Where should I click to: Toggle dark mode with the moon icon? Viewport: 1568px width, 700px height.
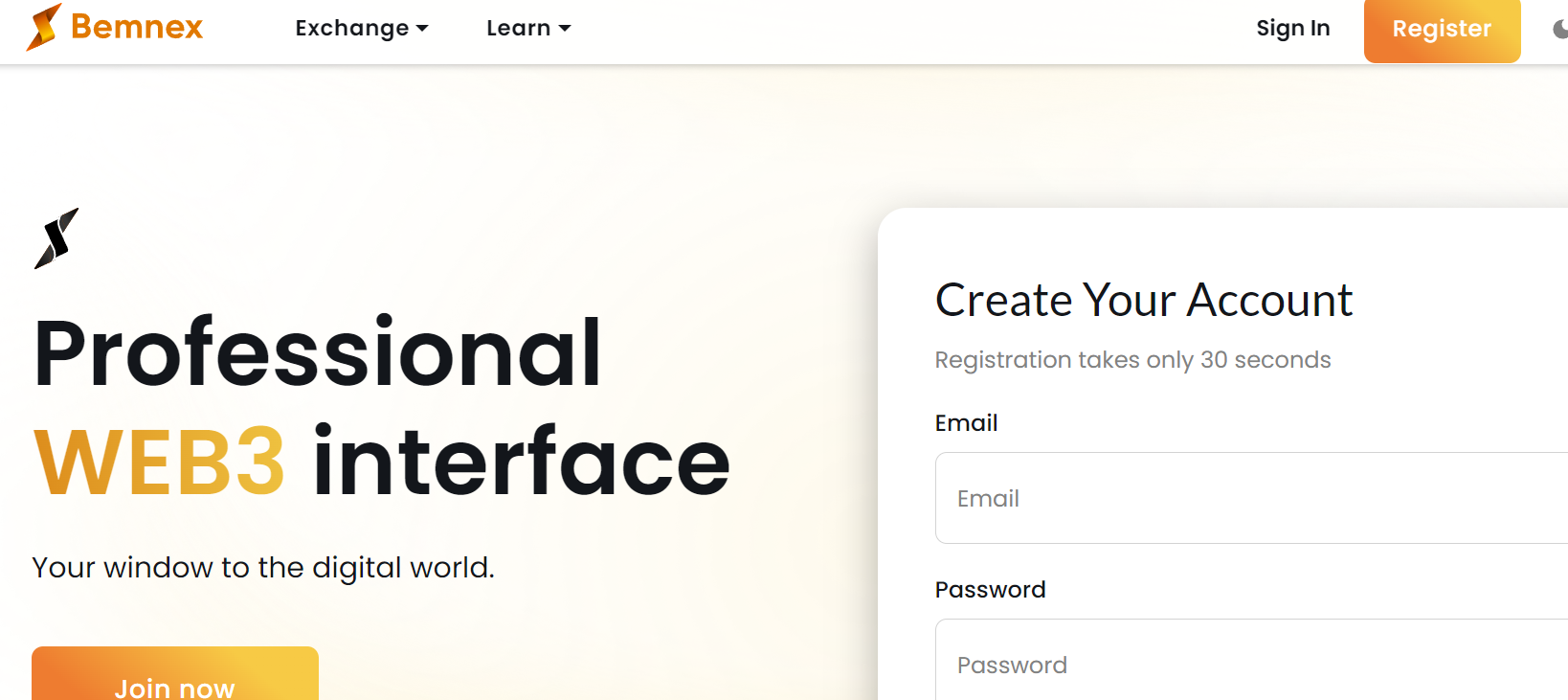pos(1559,30)
